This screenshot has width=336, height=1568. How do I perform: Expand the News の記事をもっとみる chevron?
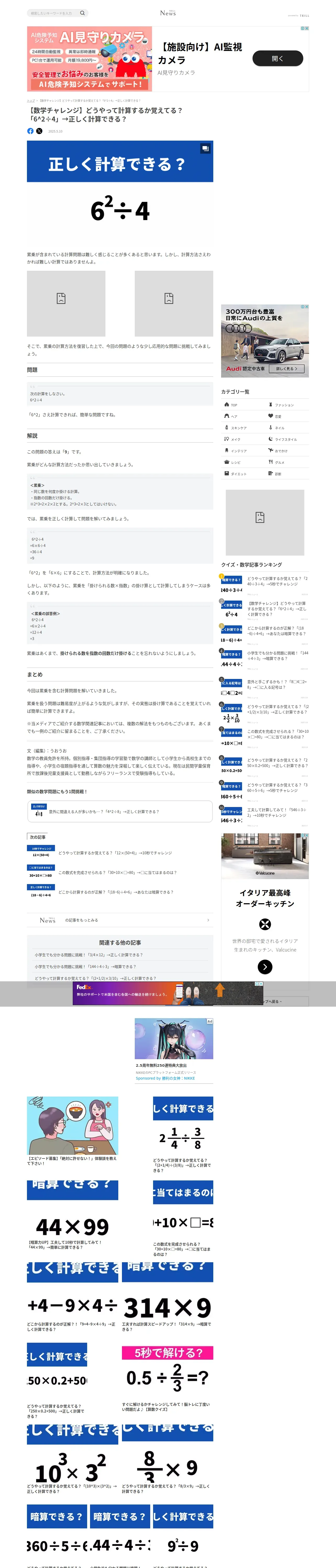(208, 920)
